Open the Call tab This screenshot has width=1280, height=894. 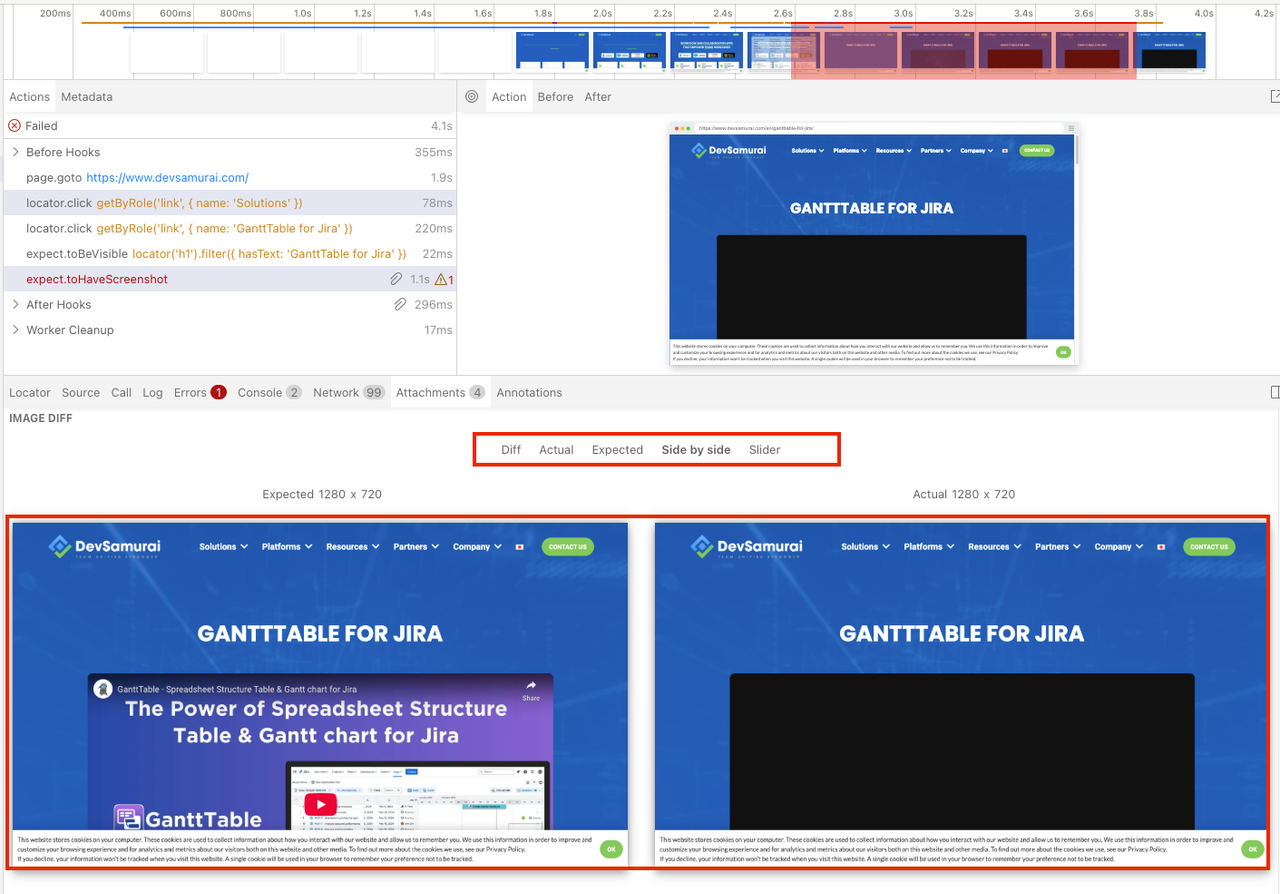(x=121, y=393)
